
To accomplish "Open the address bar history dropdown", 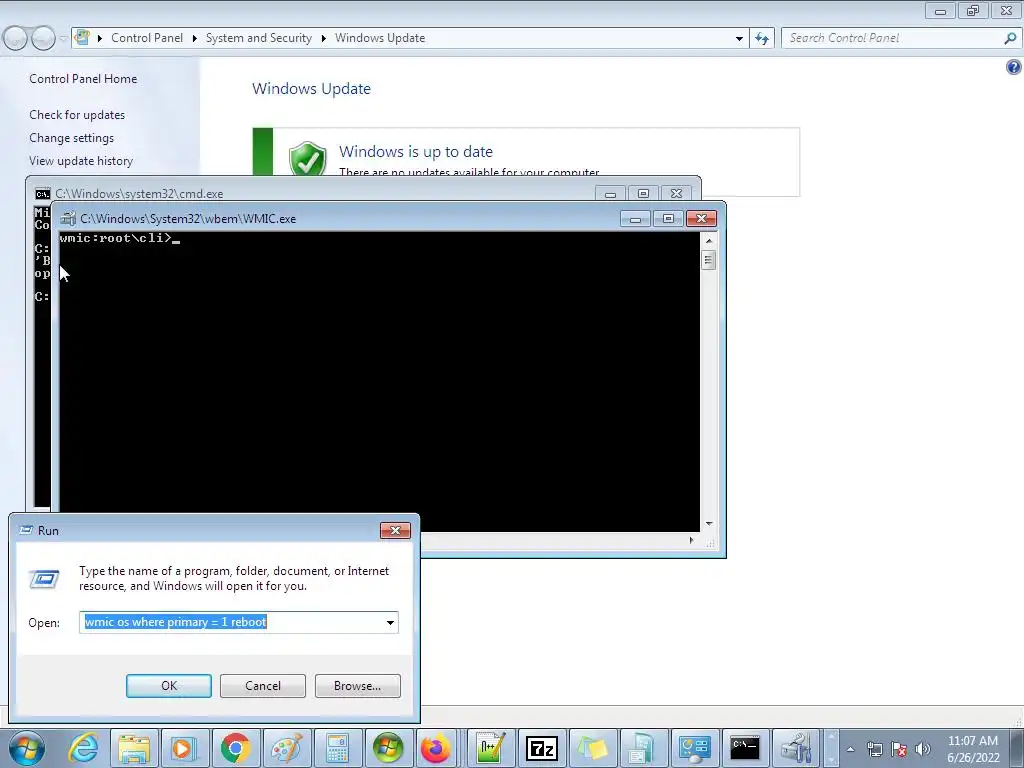I will coord(739,39).
